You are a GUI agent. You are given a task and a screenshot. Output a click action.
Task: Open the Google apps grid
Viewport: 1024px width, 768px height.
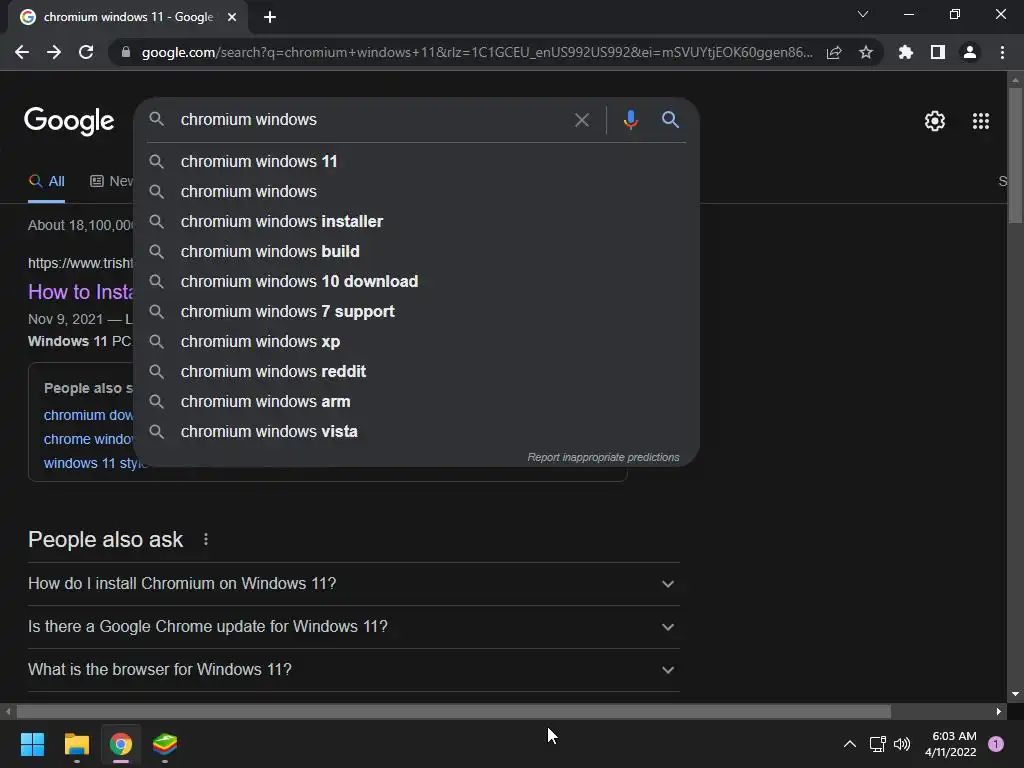point(981,121)
